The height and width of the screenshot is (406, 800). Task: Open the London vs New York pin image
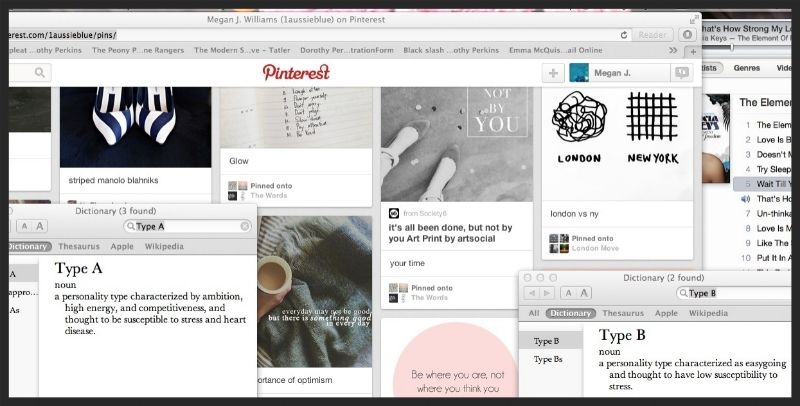617,144
